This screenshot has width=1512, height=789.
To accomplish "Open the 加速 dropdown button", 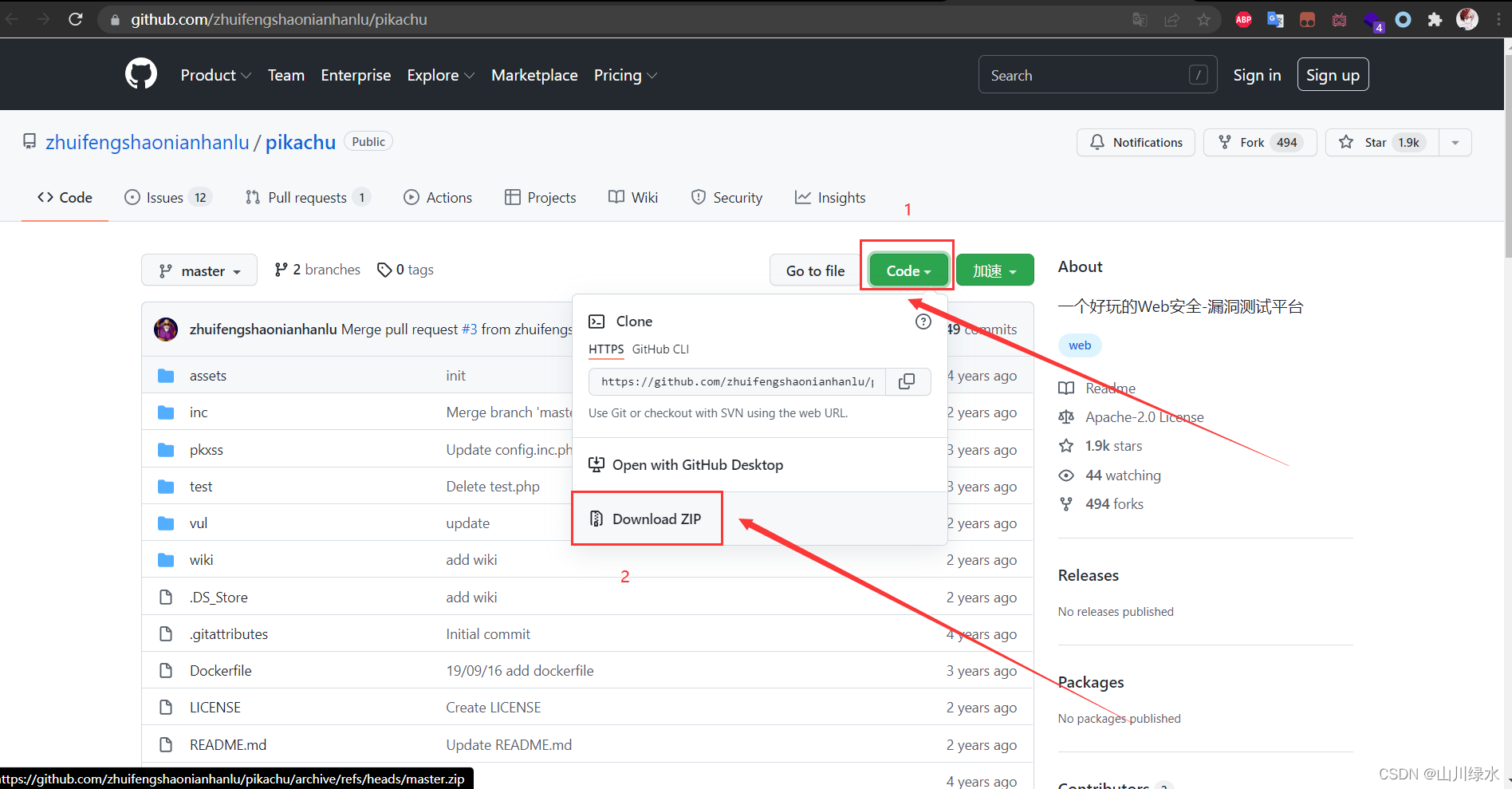I will pos(994,270).
